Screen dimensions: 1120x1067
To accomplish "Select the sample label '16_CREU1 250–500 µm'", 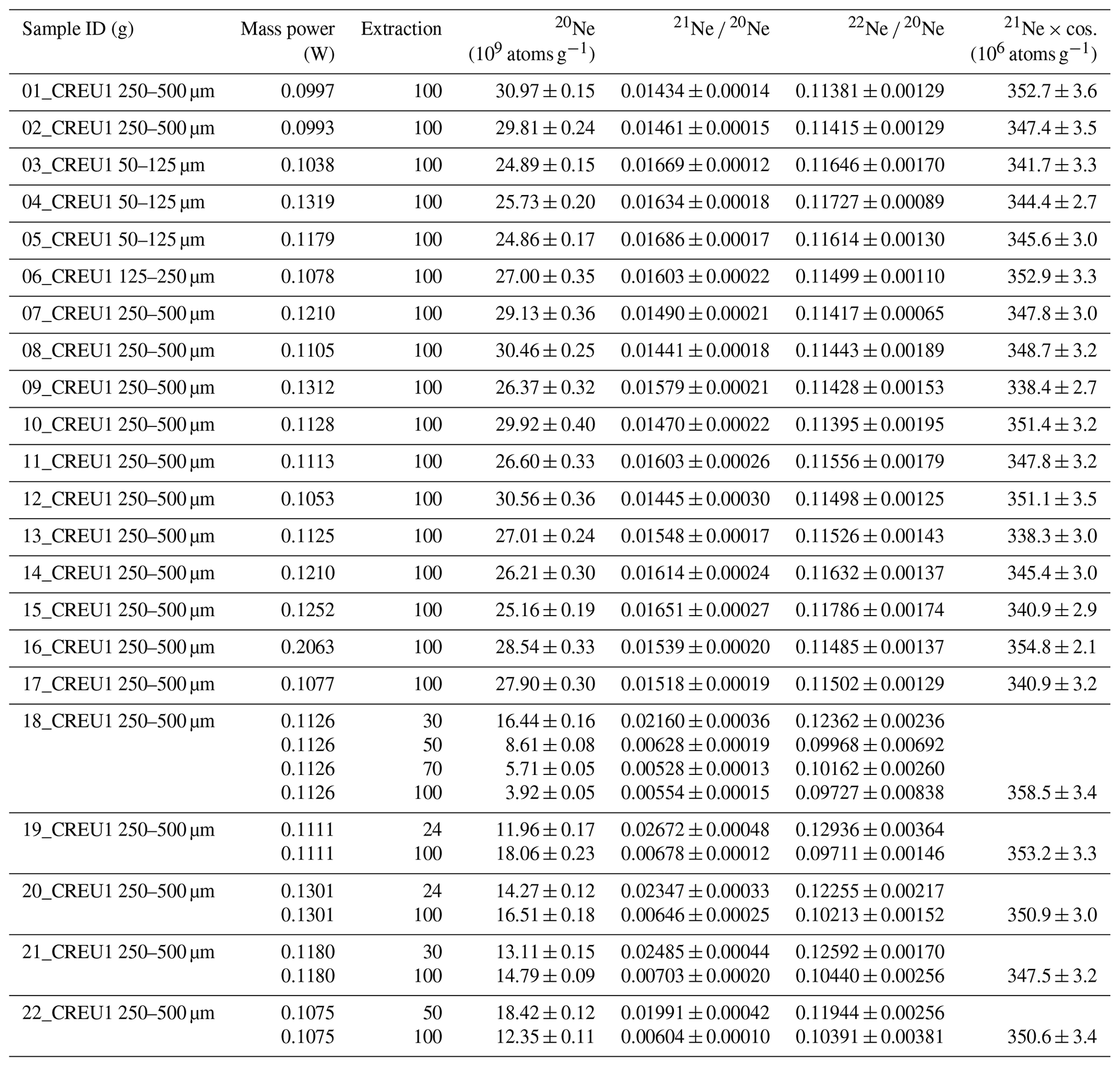I will (118, 646).
